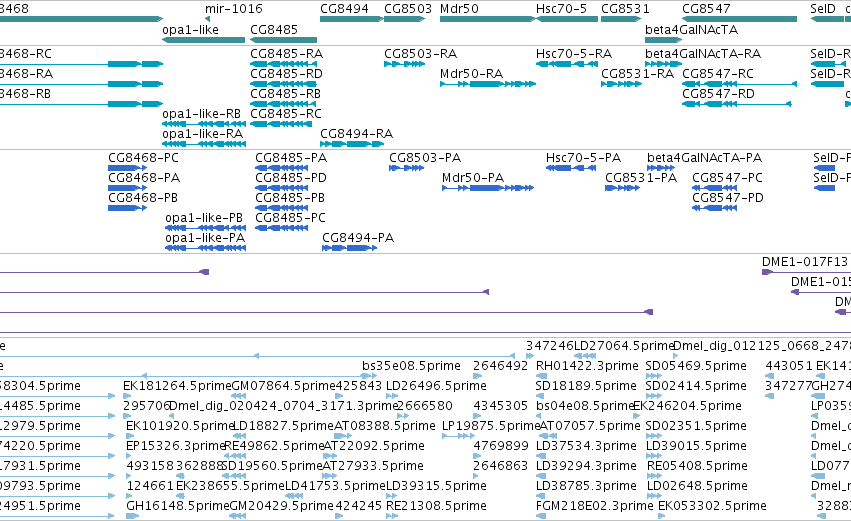
Task: Select the opa1-like-PA protein label
Action: click(205, 238)
